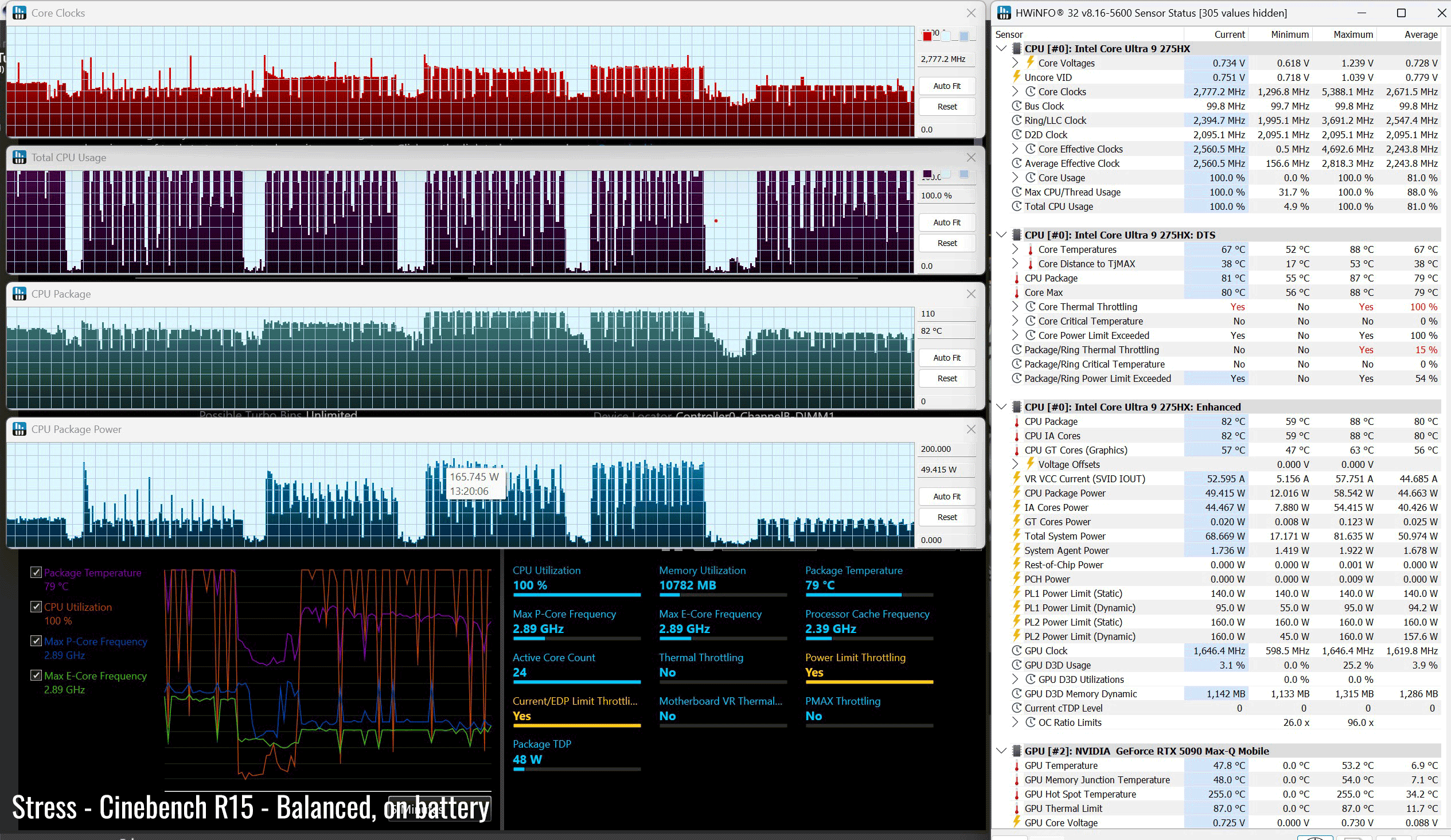The image size is (1451, 840).
Task: Click the red color swatch in Core Clocks graph
Action: (927, 36)
